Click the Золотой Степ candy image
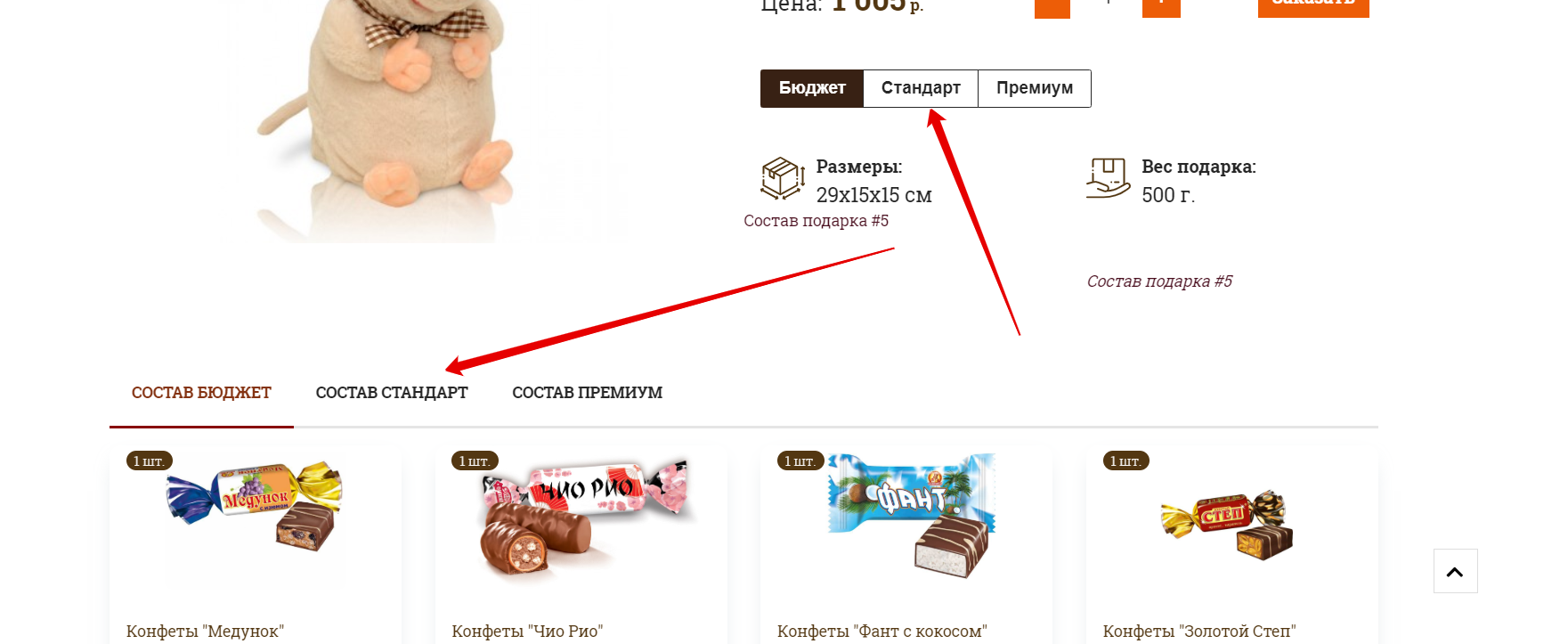The width and height of the screenshot is (1568, 644). (1227, 524)
